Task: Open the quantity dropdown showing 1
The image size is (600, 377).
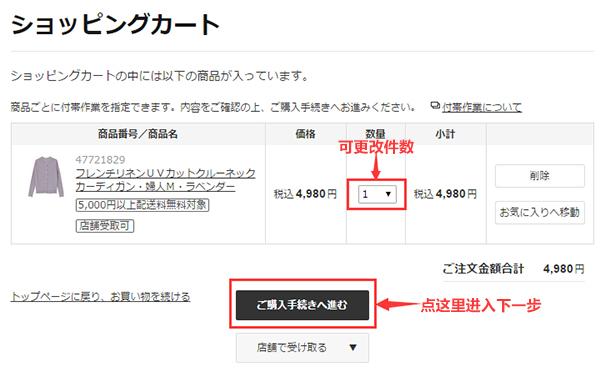Action: (x=377, y=194)
